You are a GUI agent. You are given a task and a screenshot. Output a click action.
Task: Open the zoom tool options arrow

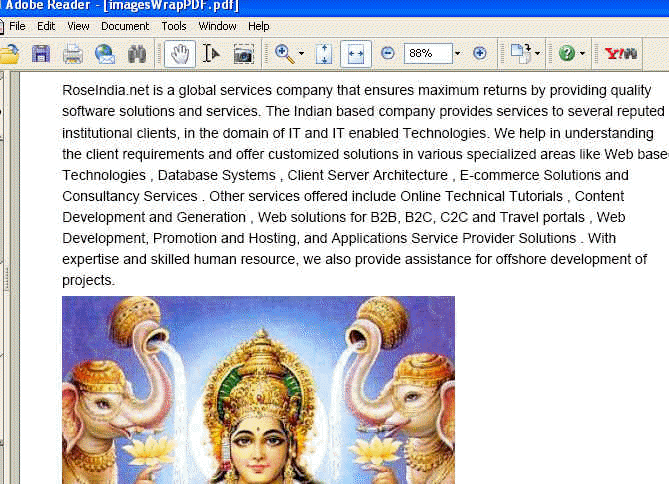[x=301, y=54]
